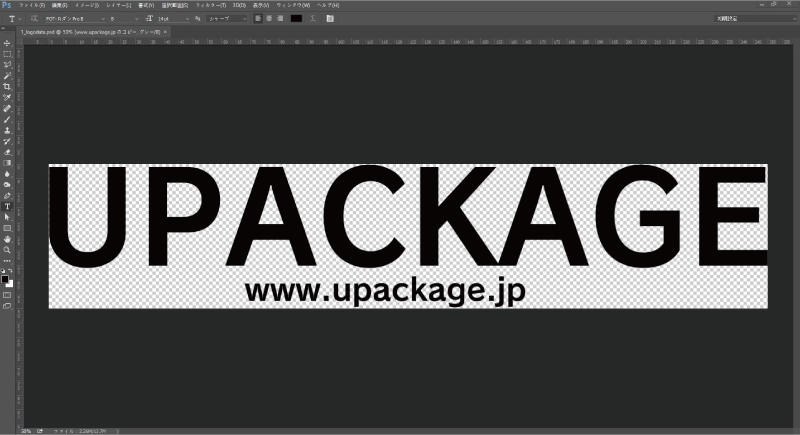
Task: Open the Window menu
Action: (293, 5)
